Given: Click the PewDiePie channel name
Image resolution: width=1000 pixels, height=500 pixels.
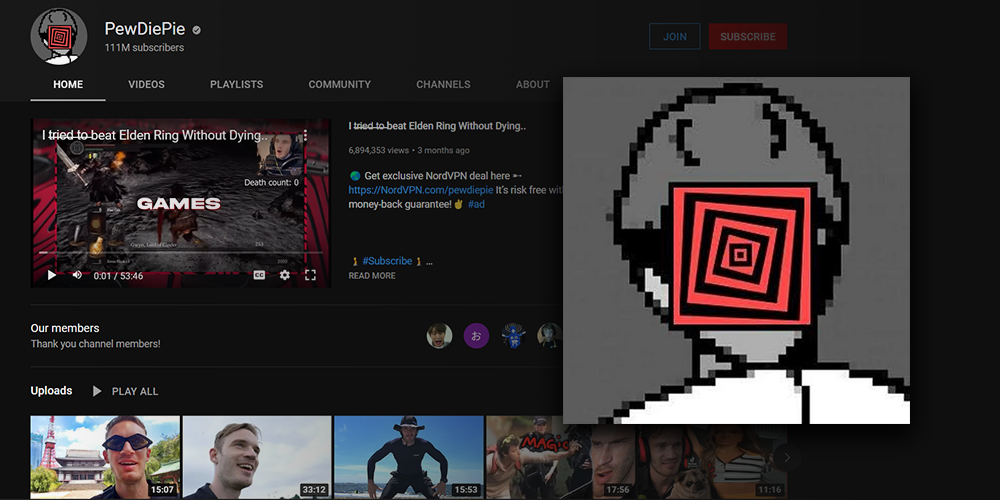Looking at the screenshot, I should [x=146, y=29].
